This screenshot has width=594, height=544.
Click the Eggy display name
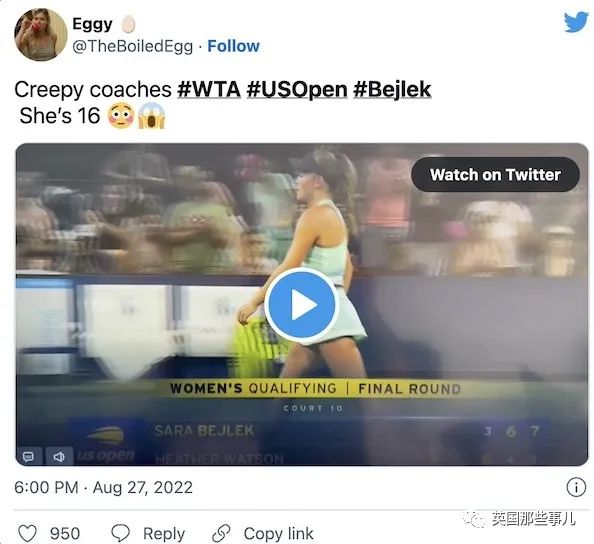point(92,24)
